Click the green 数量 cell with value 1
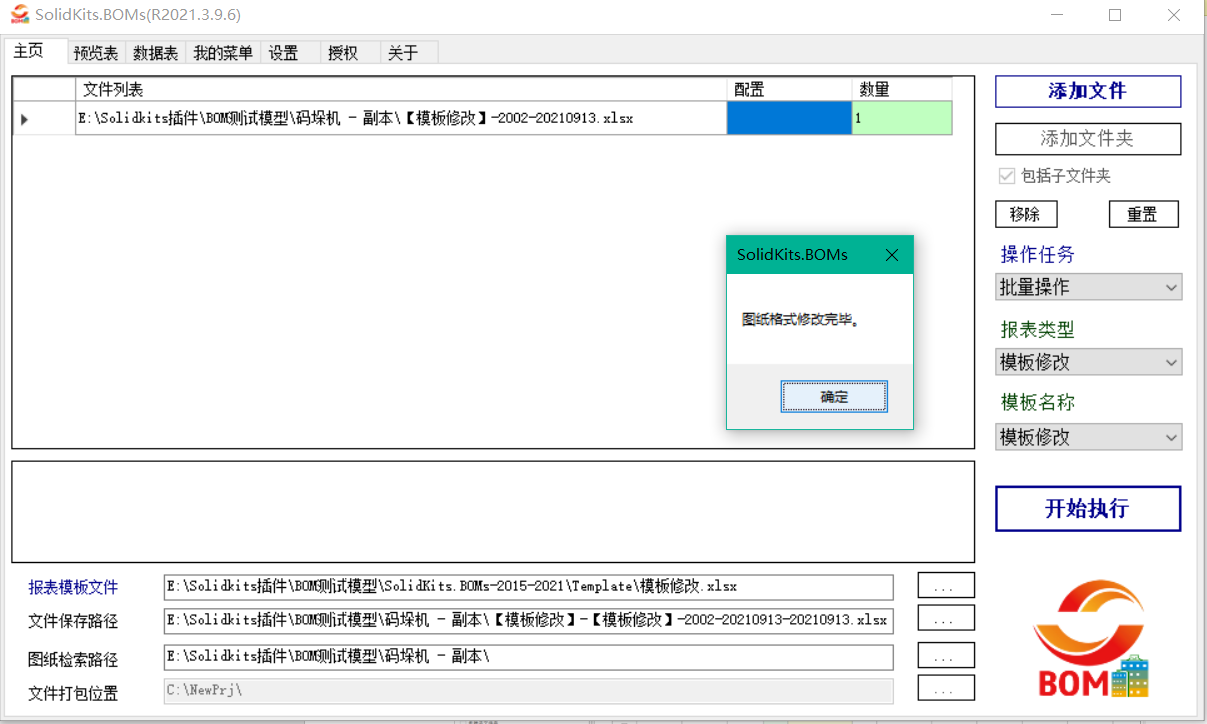This screenshot has width=1207, height=724. (902, 119)
